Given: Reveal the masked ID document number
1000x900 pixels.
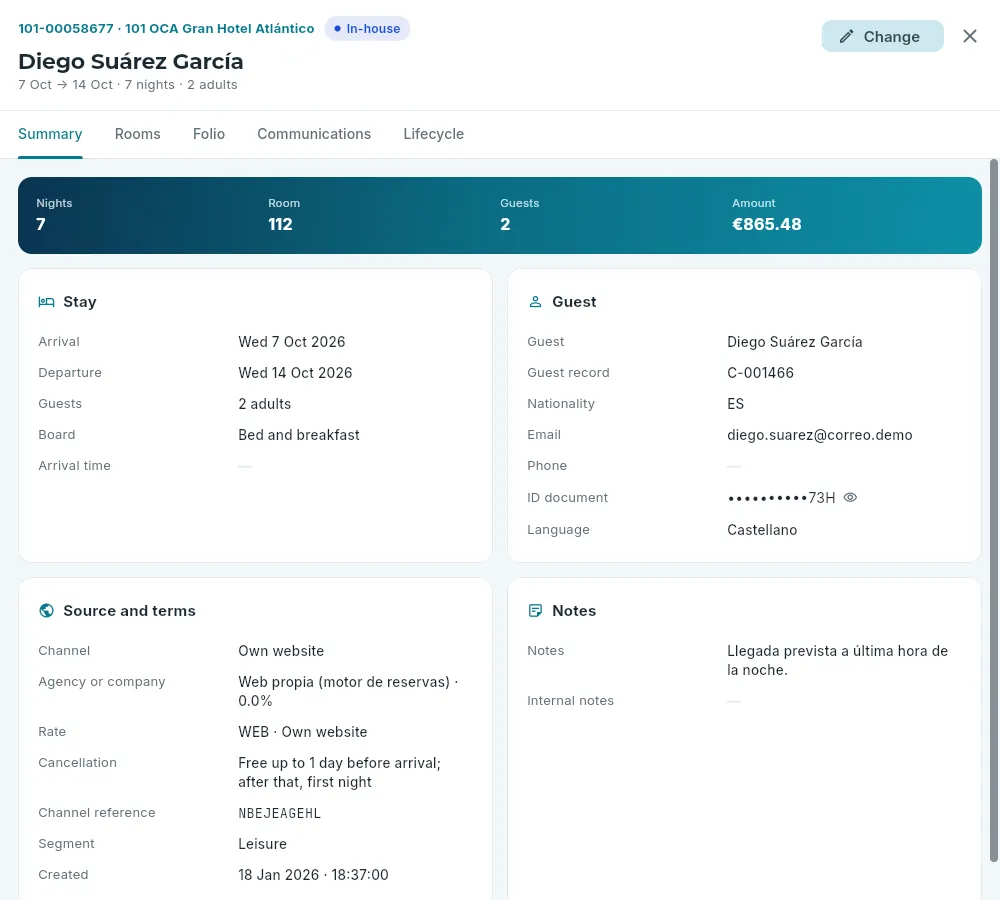Looking at the screenshot, I should [850, 498].
